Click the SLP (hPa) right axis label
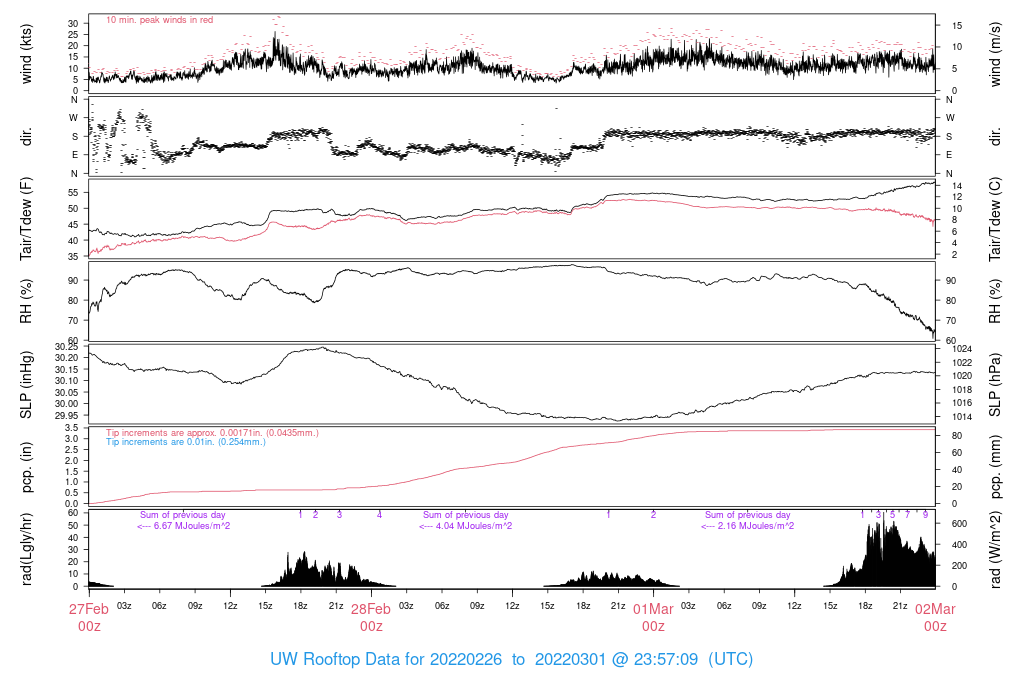This screenshot has width=1024, height=700. [x=995, y=385]
